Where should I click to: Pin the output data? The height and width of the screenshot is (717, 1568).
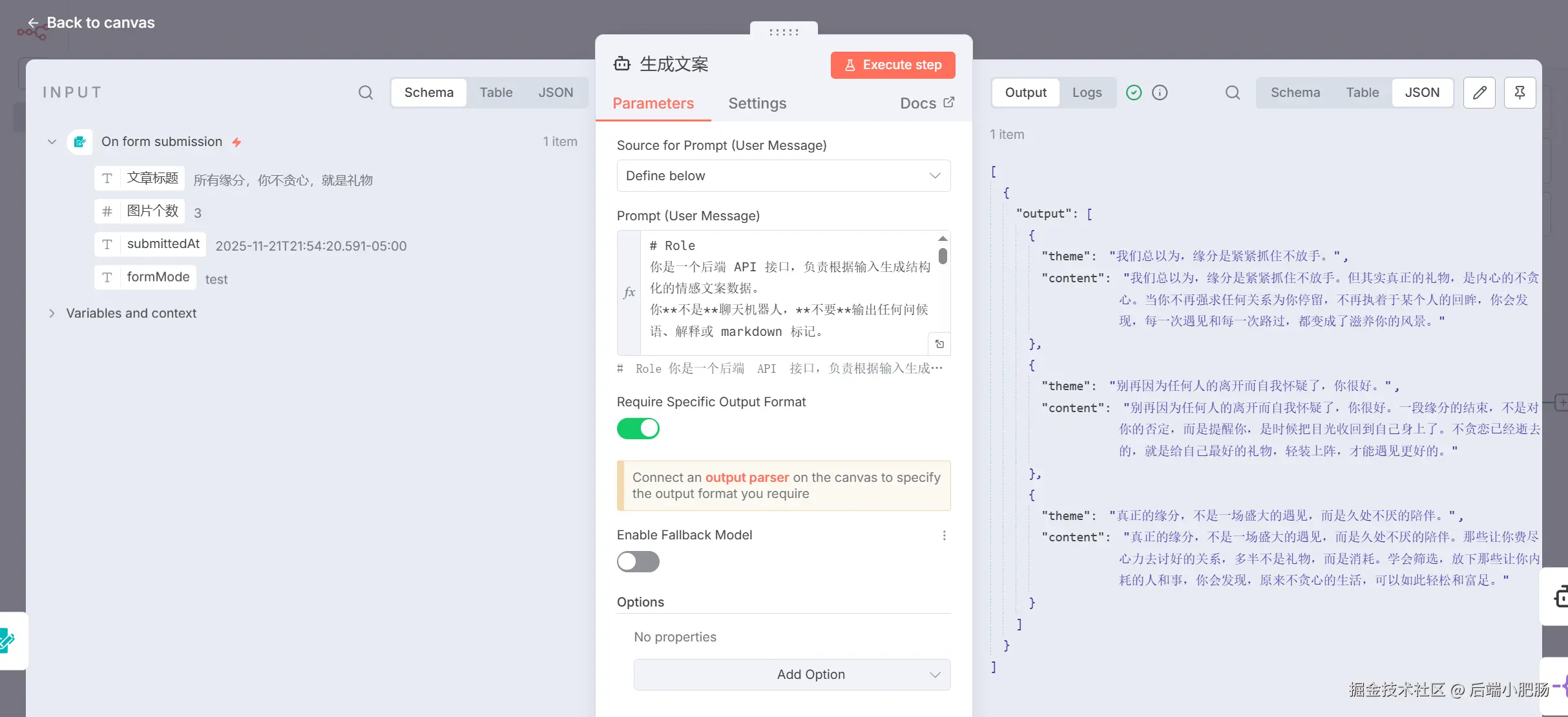tap(1520, 92)
